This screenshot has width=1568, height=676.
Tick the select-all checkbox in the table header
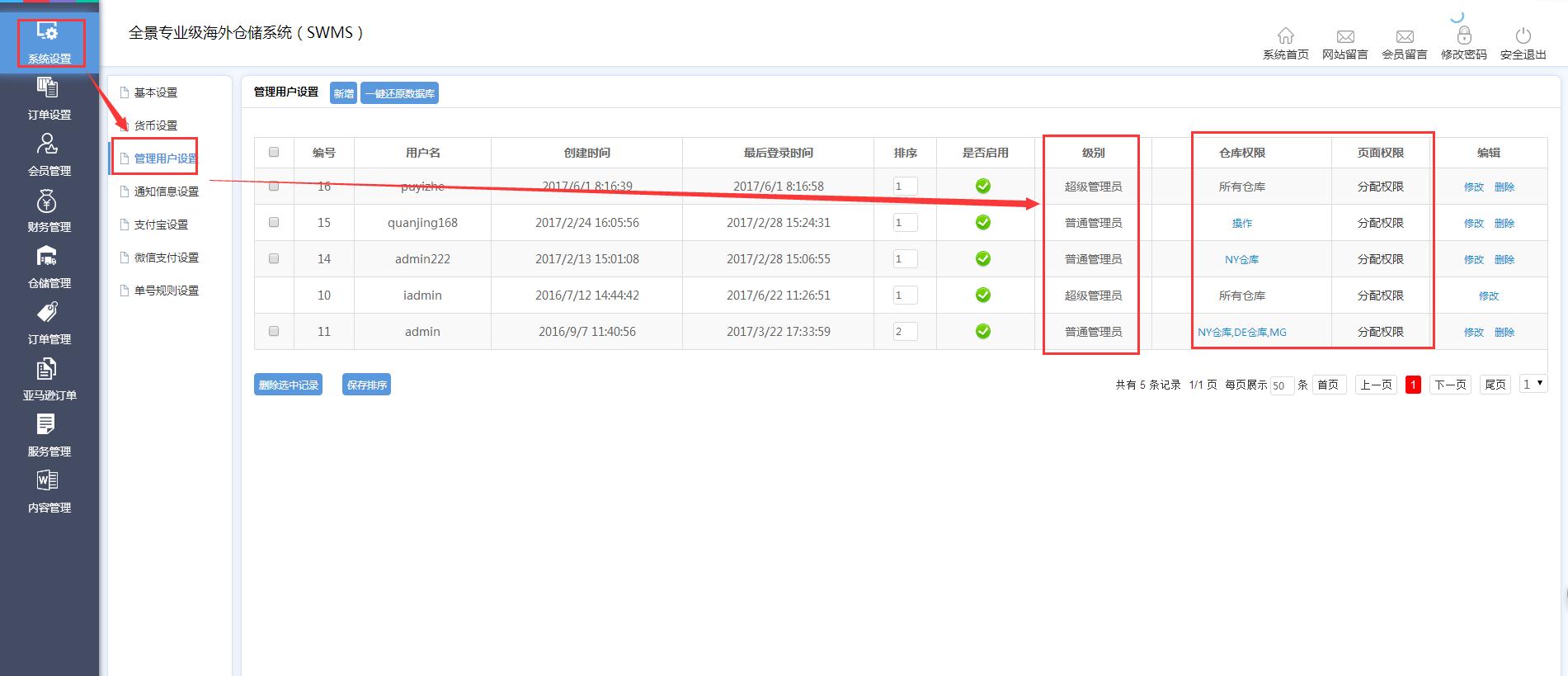click(274, 152)
